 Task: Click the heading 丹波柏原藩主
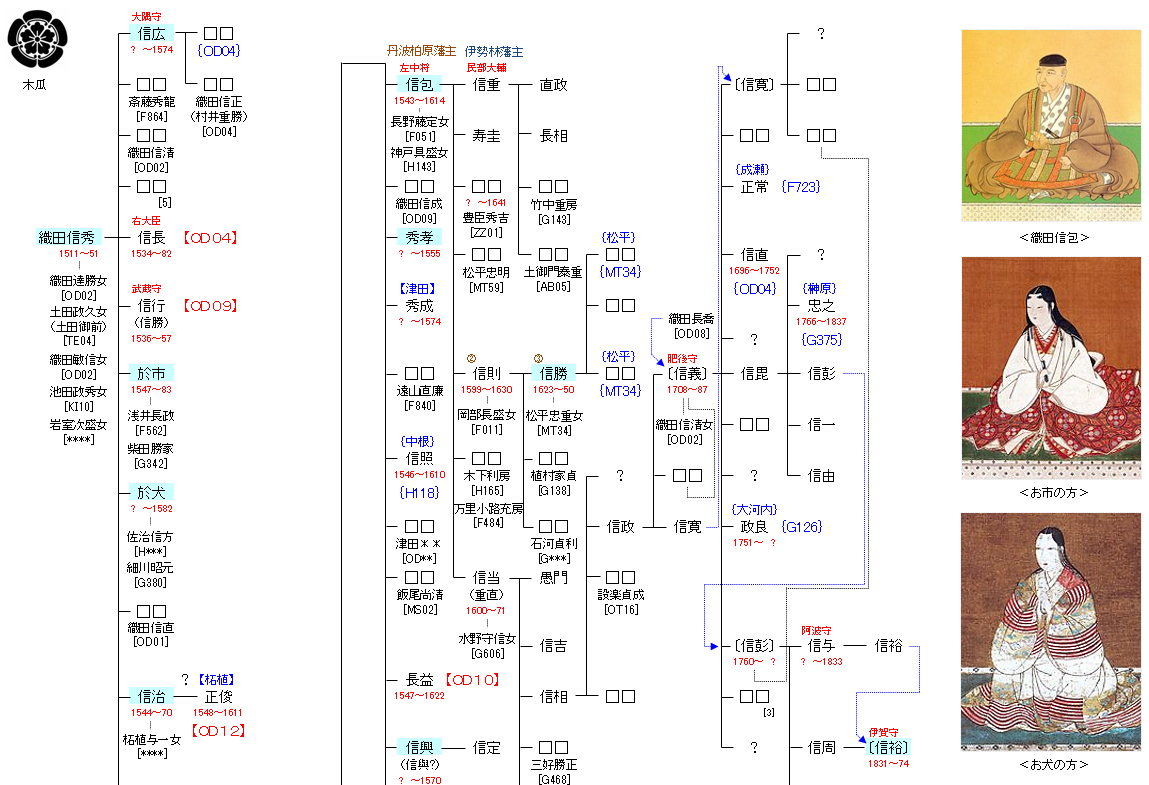pos(421,51)
